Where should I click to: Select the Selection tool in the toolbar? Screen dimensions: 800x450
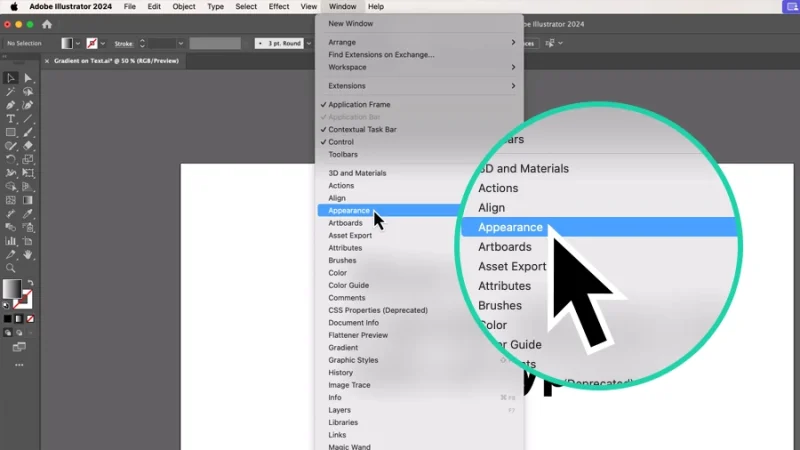[x=11, y=78]
